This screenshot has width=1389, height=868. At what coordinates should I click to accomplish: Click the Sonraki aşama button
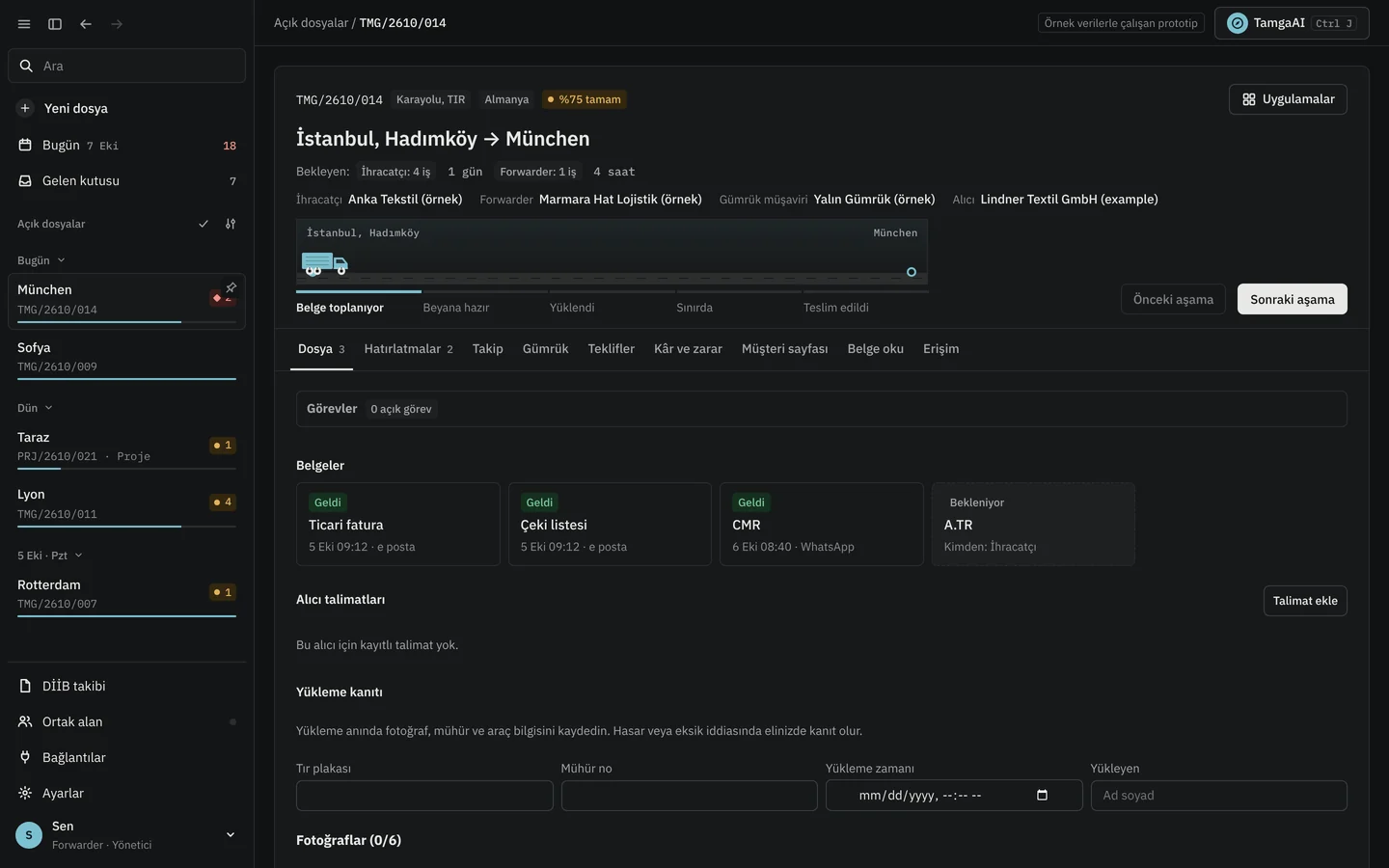pyautogui.click(x=1293, y=299)
